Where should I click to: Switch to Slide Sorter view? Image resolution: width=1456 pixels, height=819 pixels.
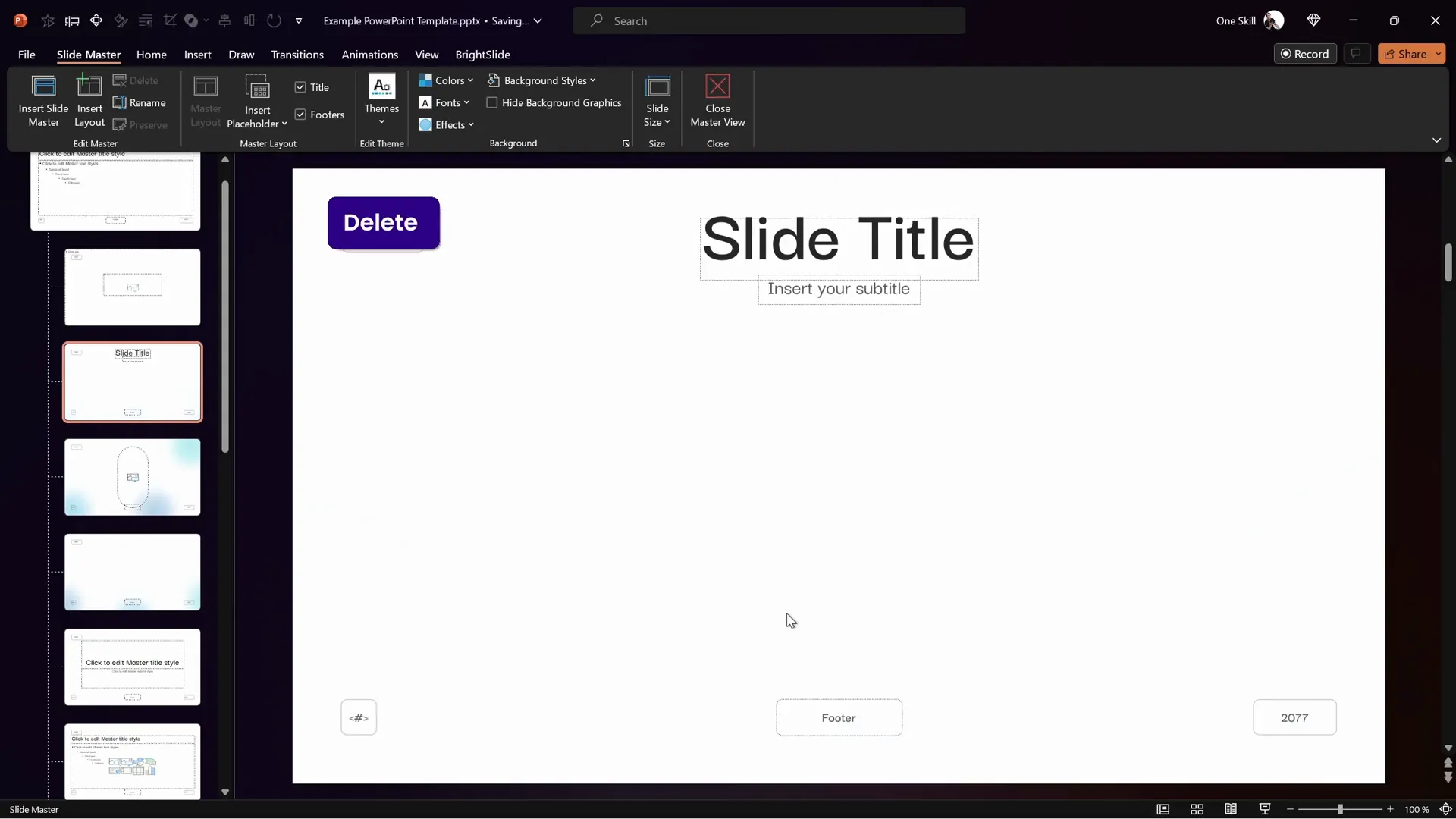(x=1197, y=809)
